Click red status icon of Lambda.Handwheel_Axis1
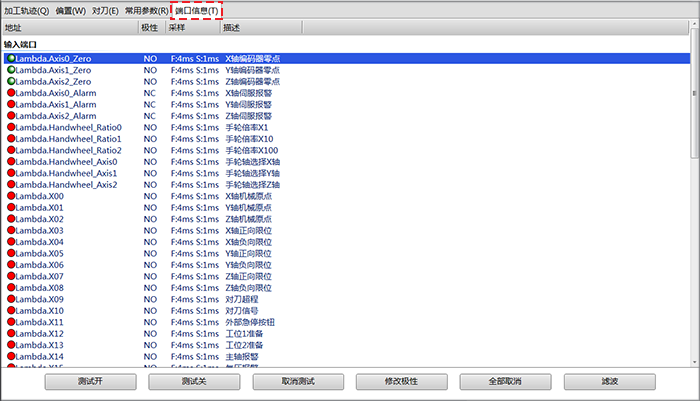This screenshot has height=401, width=700. click(11, 173)
